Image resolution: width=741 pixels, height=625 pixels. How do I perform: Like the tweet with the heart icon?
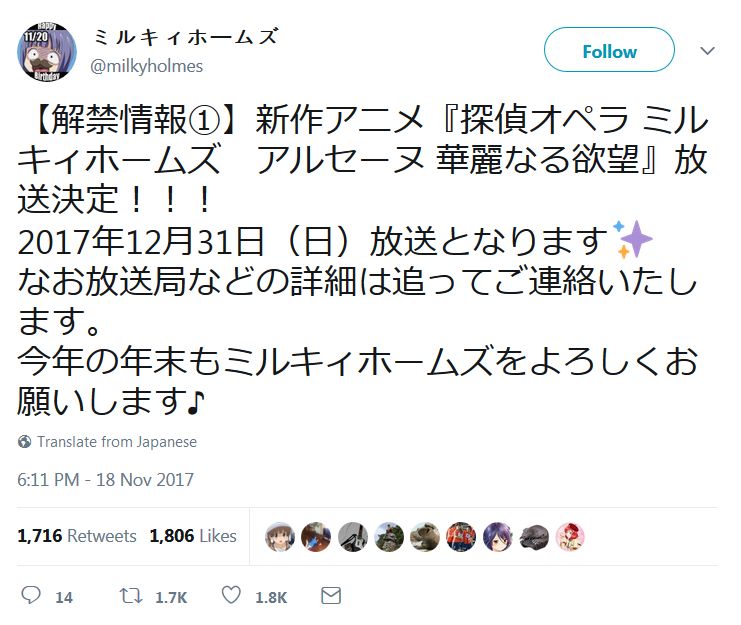pyautogui.click(x=231, y=595)
